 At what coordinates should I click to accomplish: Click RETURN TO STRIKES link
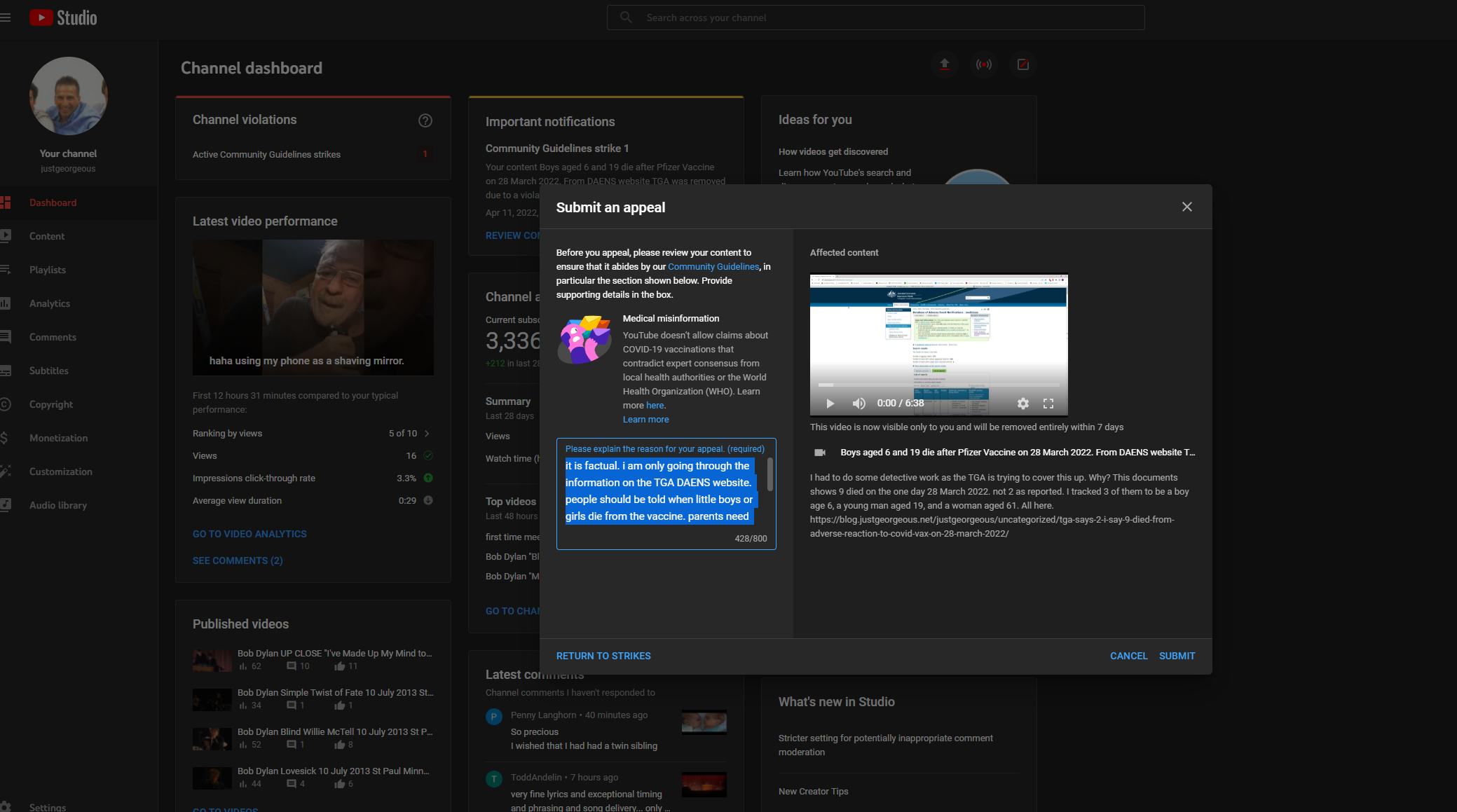coord(603,656)
